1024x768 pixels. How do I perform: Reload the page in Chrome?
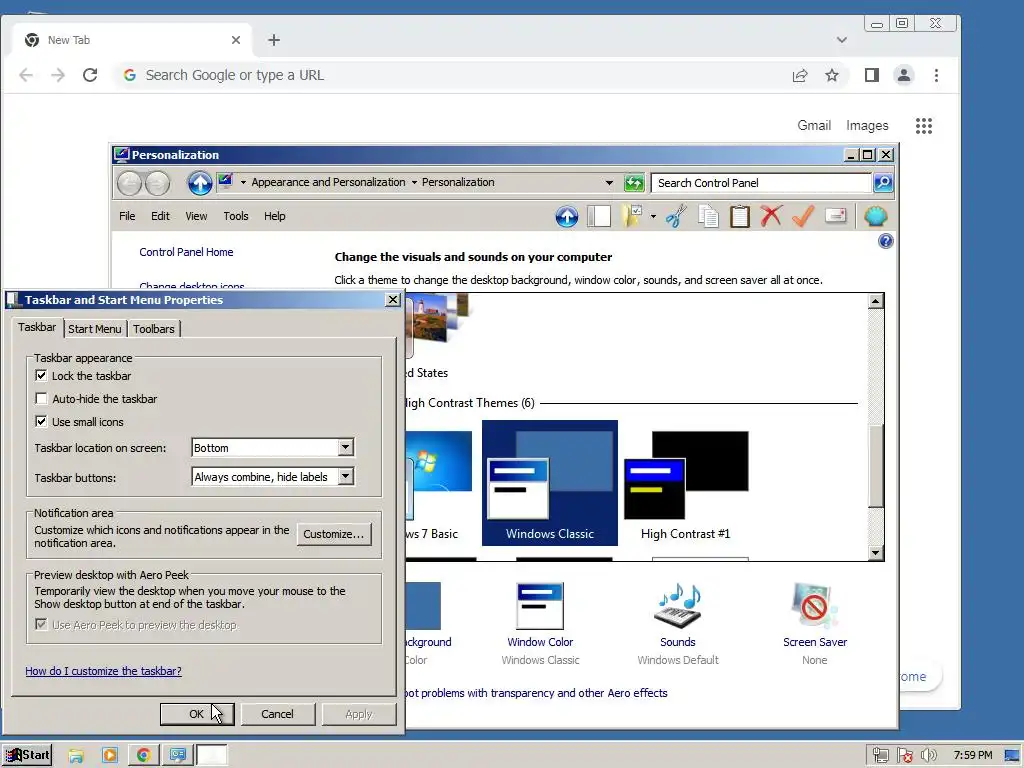pyautogui.click(x=90, y=75)
